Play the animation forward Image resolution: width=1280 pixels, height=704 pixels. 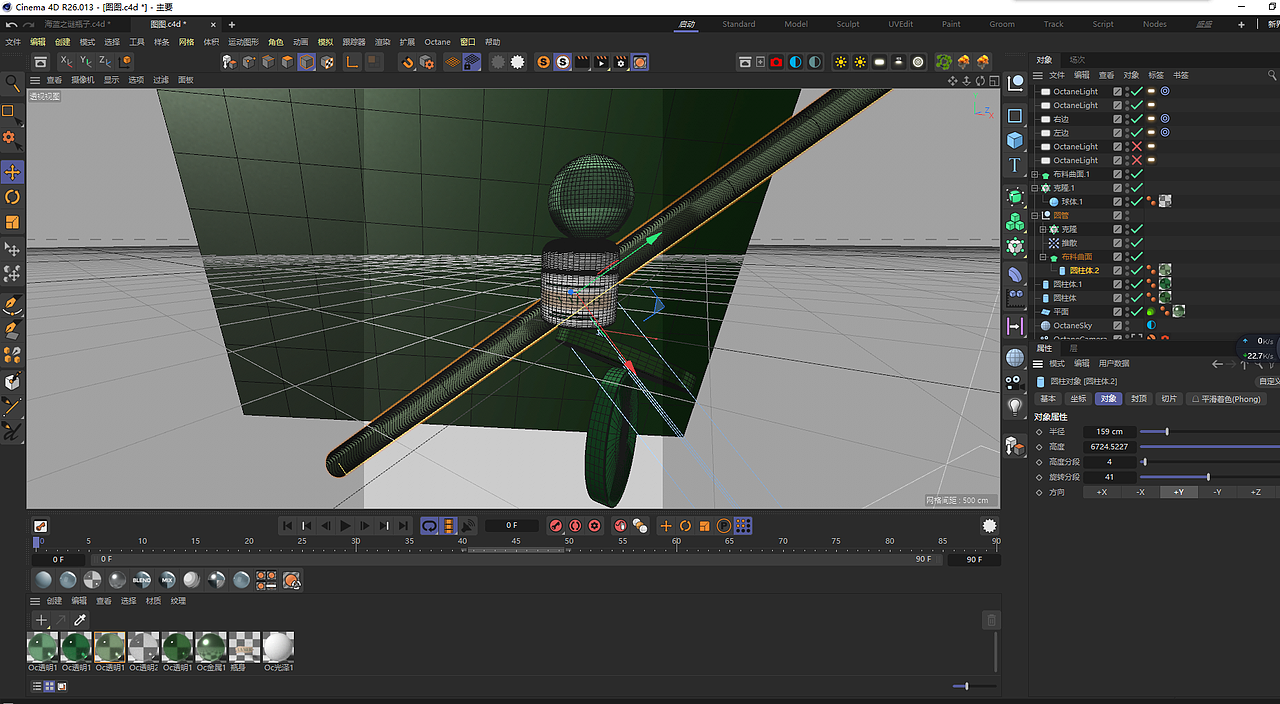[x=345, y=526]
